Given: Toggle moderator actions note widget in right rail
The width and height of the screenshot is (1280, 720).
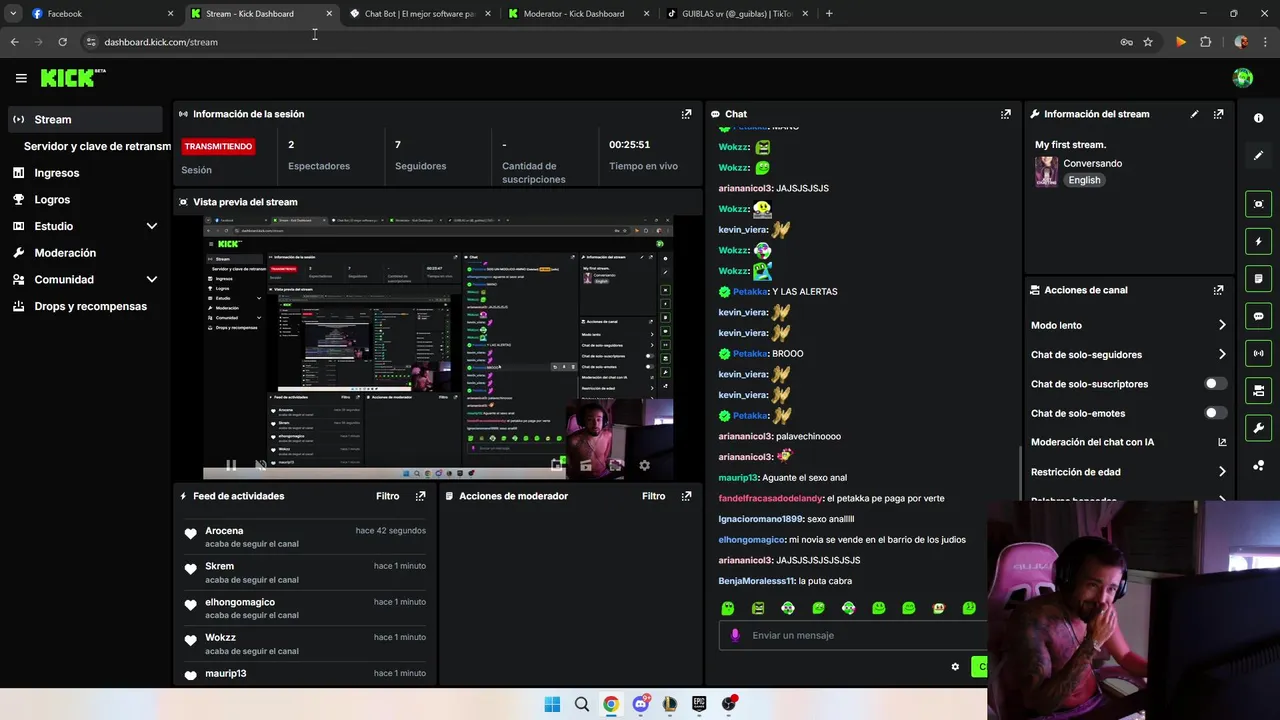Looking at the screenshot, I should (x=1258, y=278).
